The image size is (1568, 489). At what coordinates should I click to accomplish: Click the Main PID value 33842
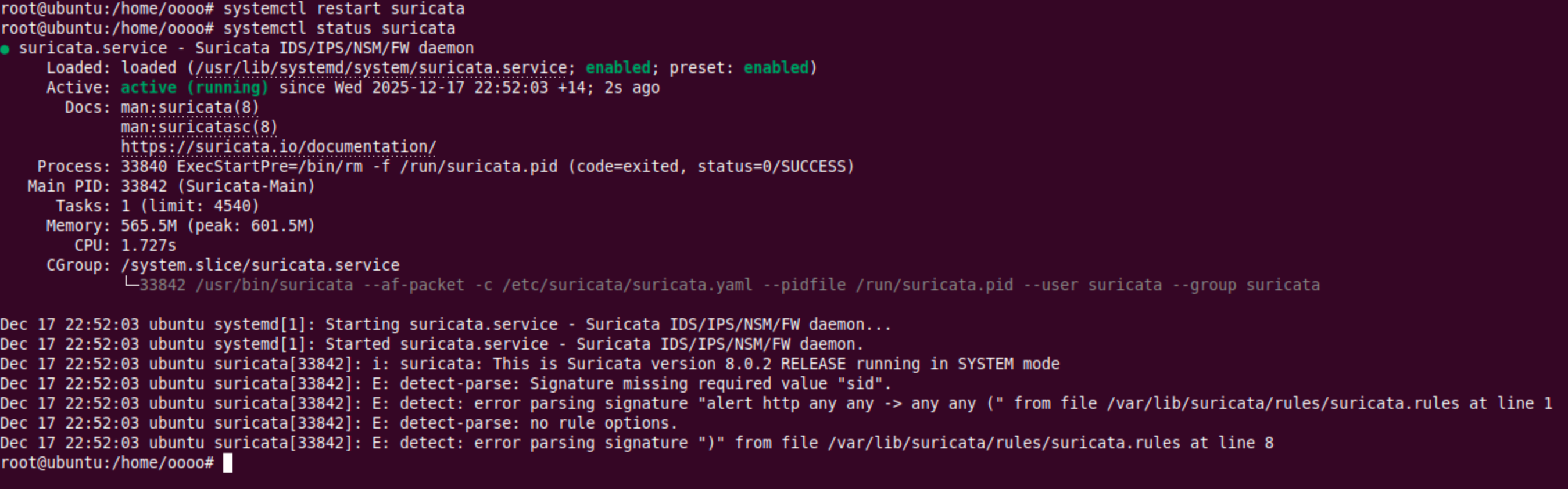(144, 187)
